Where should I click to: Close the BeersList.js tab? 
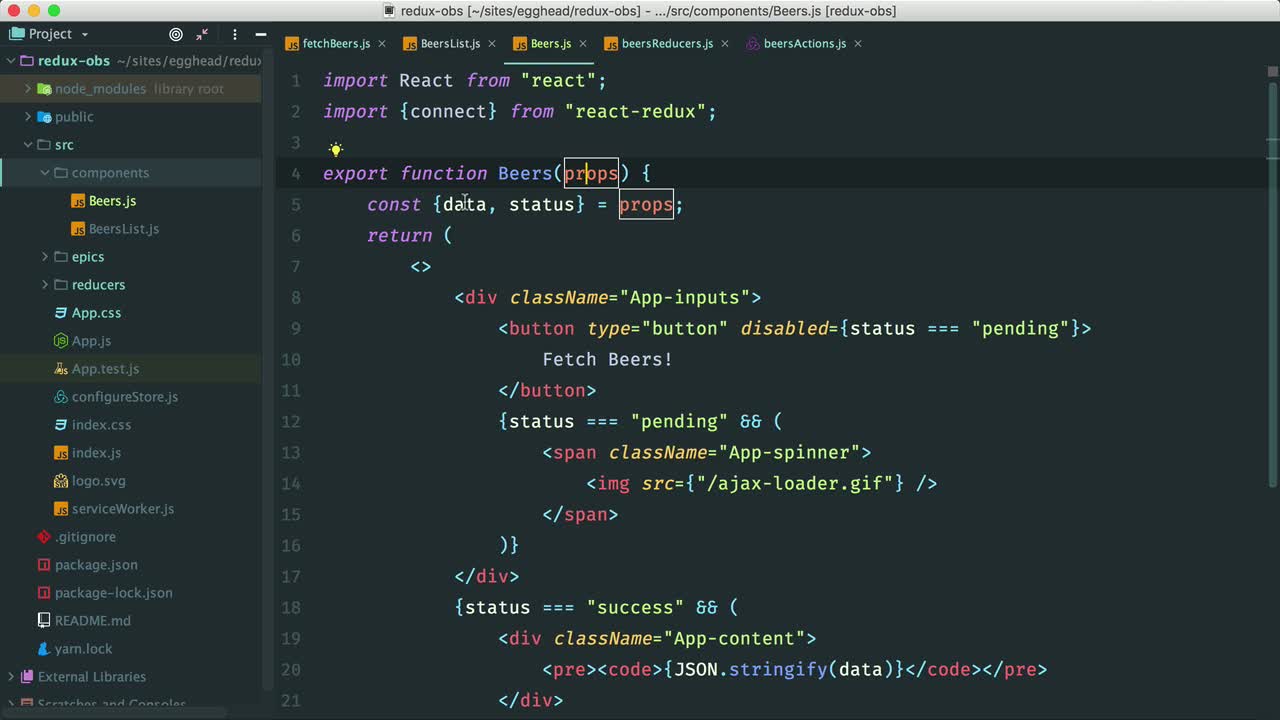(x=492, y=44)
